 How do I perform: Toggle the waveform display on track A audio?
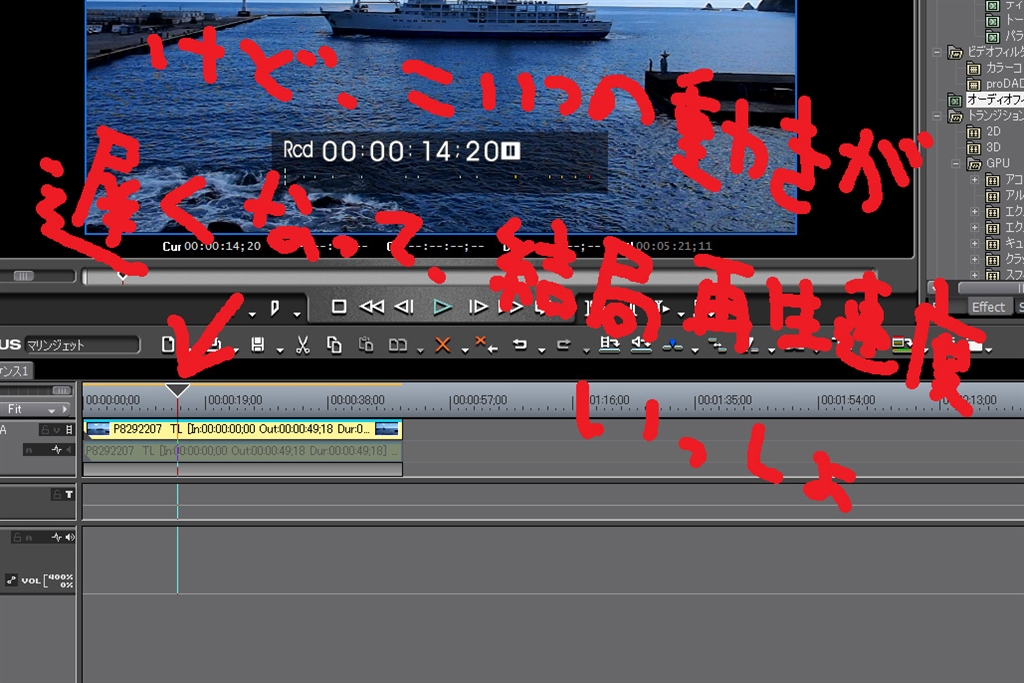[x=57, y=450]
